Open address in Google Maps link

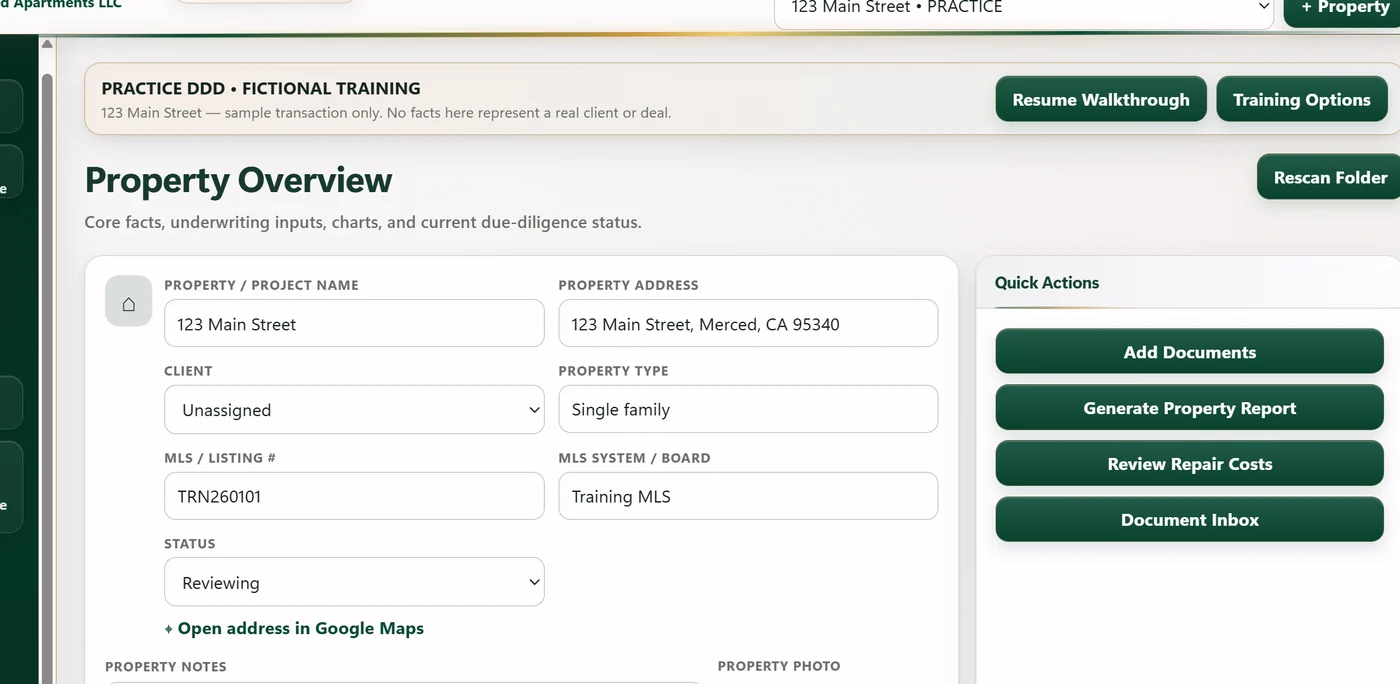(294, 629)
